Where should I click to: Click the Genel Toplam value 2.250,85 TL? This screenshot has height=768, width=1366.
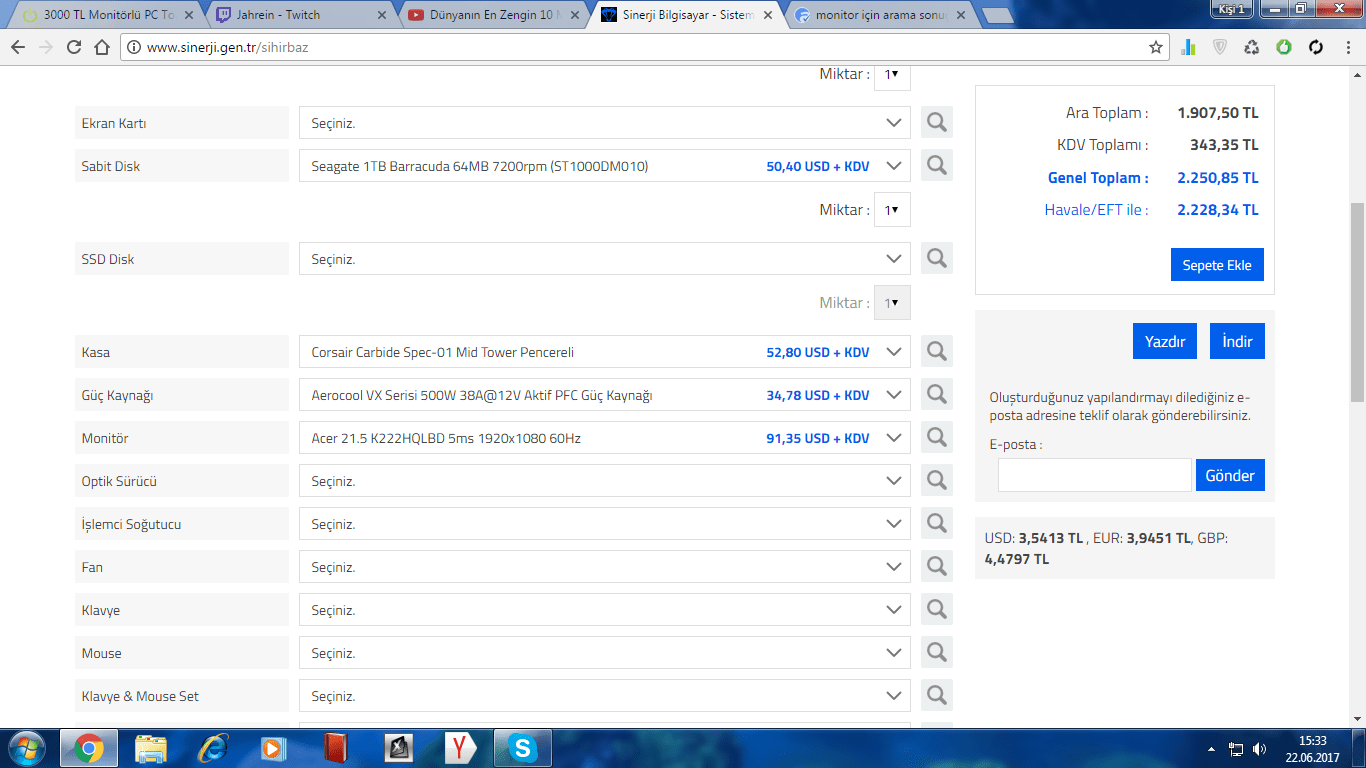pos(1218,178)
